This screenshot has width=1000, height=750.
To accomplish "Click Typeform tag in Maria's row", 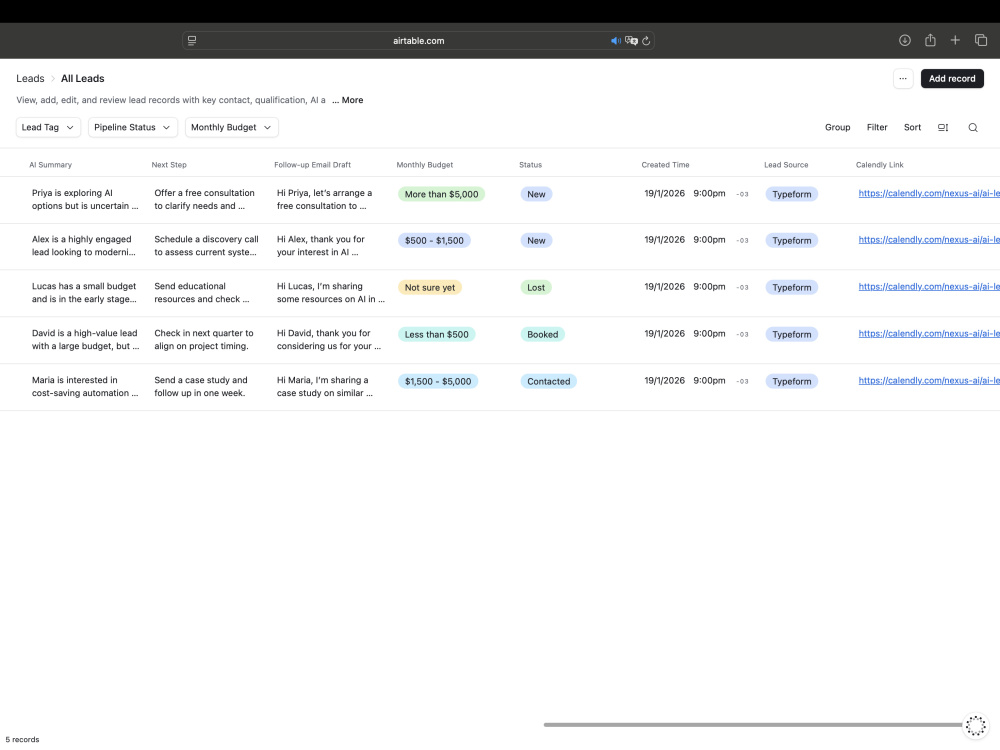I will (791, 381).
